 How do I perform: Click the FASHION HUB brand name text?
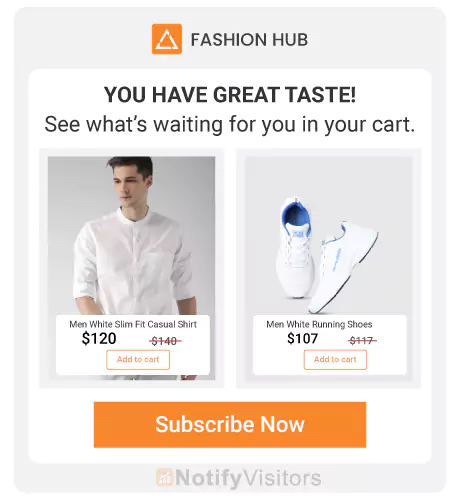pyautogui.click(x=249, y=40)
